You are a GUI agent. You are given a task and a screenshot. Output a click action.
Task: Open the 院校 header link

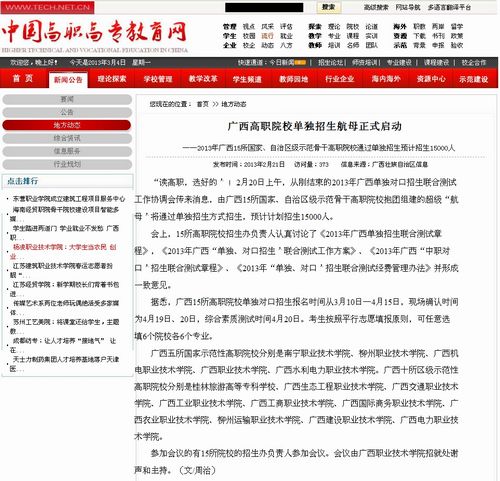[353, 27]
